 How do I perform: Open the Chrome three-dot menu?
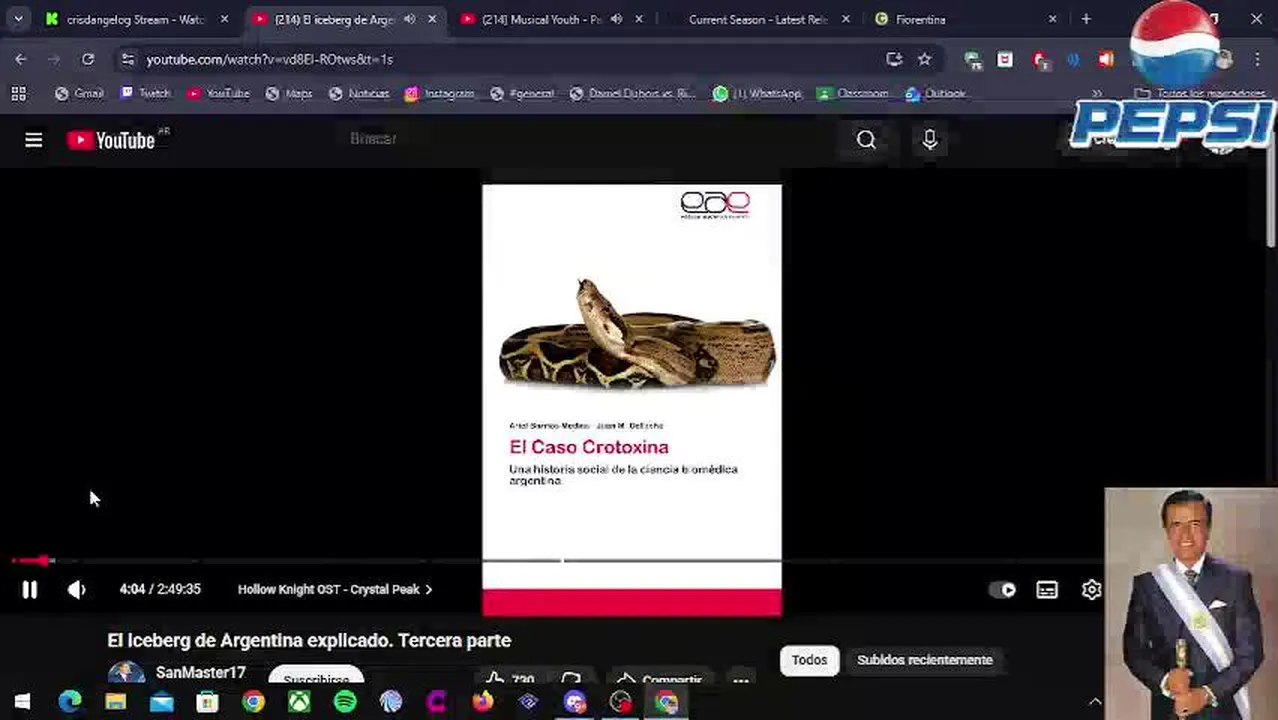[1257, 60]
